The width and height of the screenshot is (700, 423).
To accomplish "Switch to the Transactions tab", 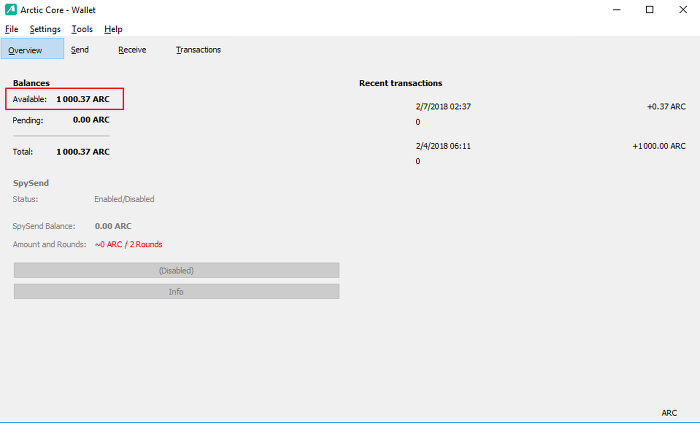I will [x=198, y=50].
